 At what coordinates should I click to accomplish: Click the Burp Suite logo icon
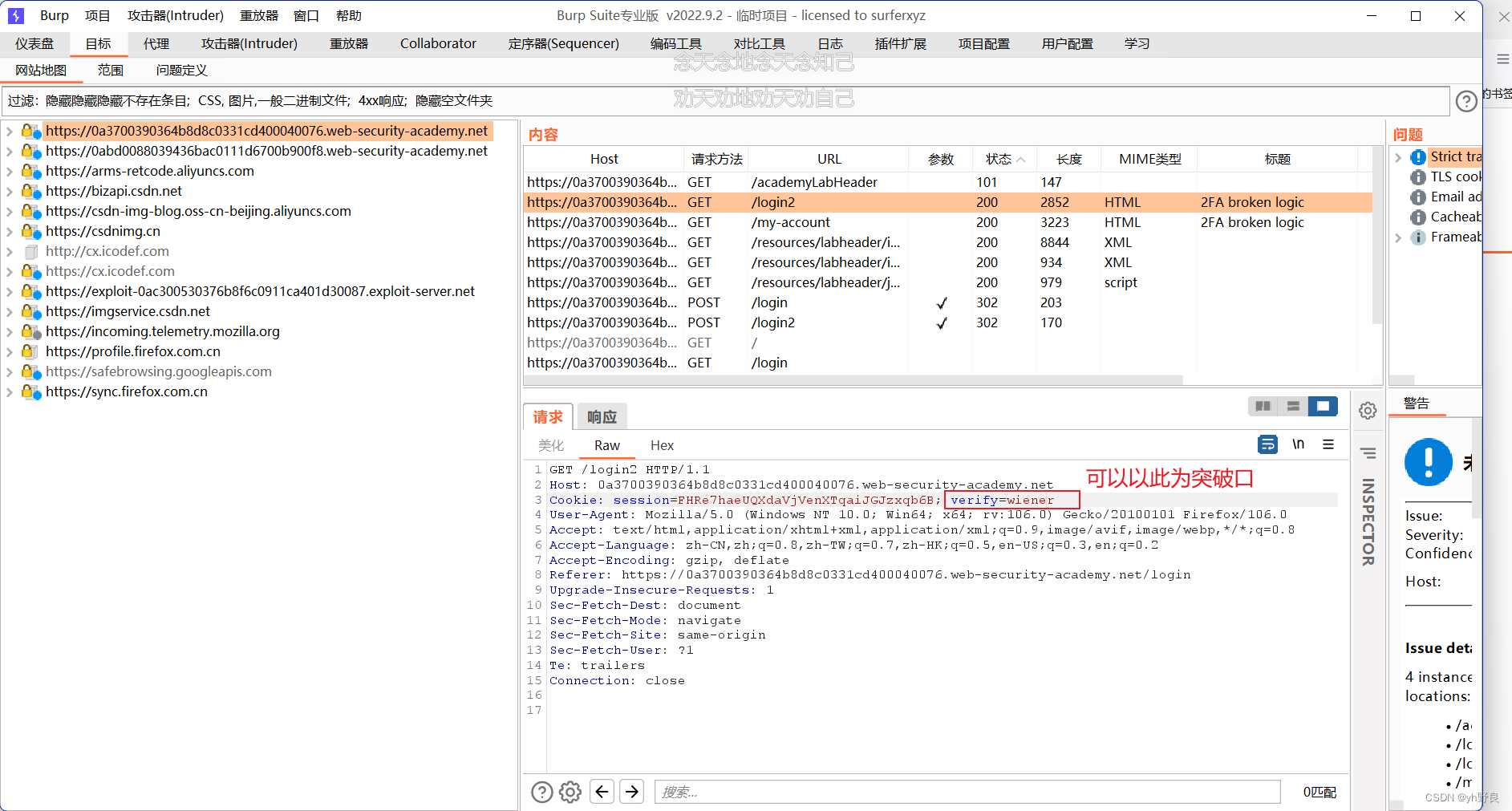[x=16, y=15]
